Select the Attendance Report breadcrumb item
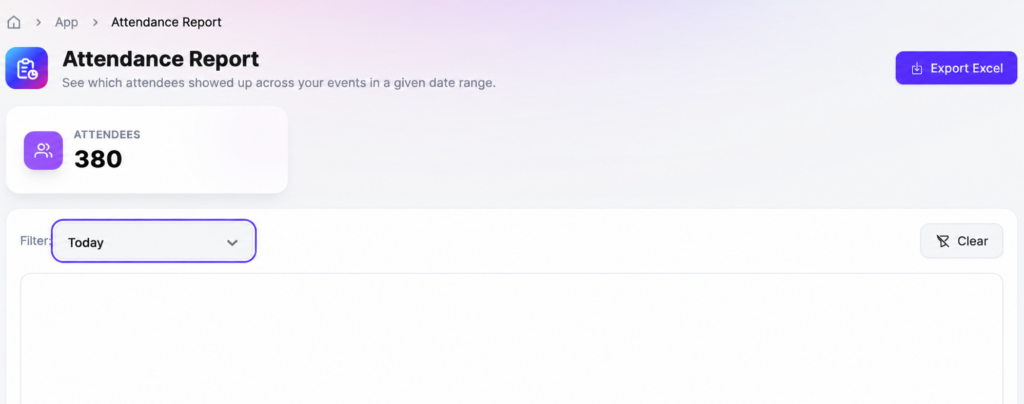Screen dimensions: 1024x404 click(x=166, y=22)
